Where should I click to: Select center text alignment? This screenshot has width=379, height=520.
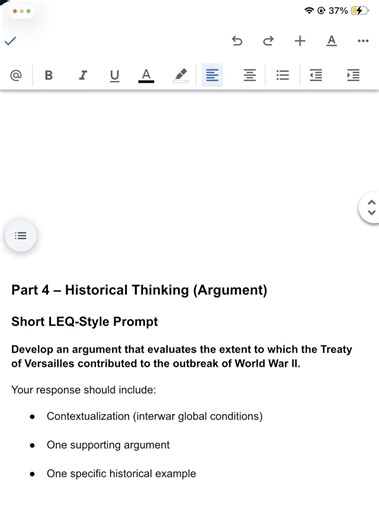(250, 75)
